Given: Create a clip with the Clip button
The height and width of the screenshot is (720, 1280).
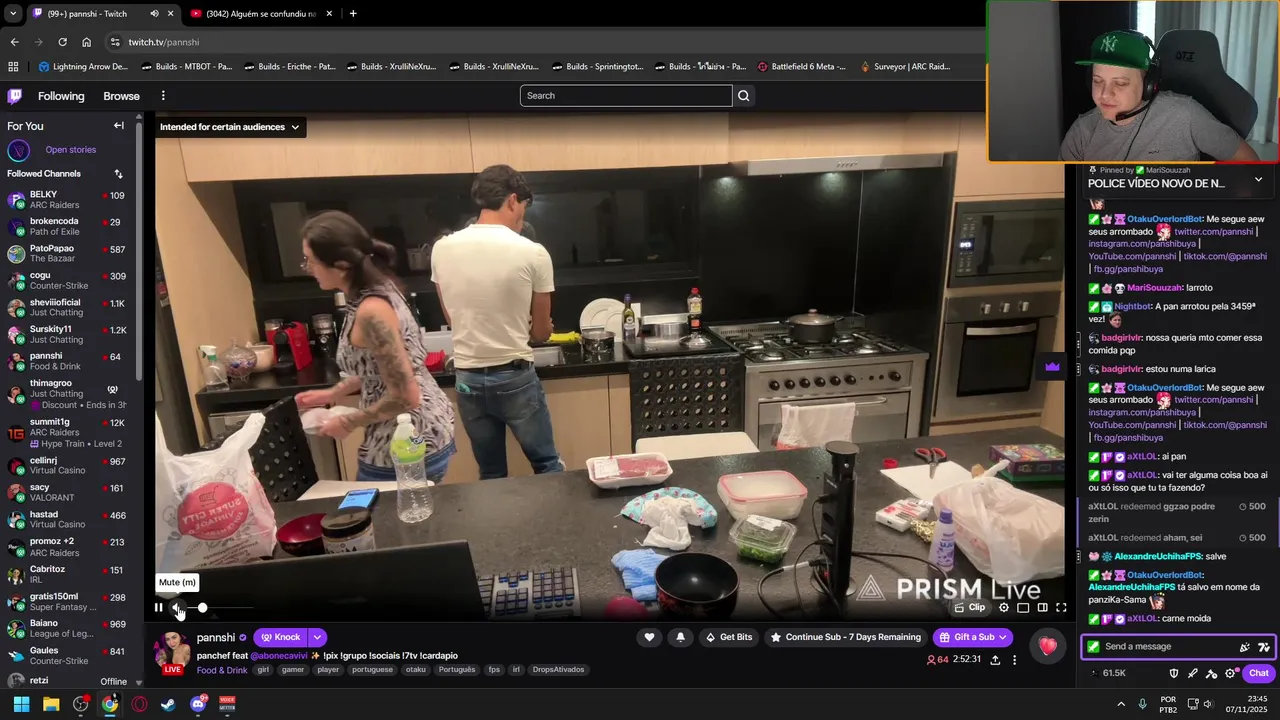Looking at the screenshot, I should pos(971,607).
